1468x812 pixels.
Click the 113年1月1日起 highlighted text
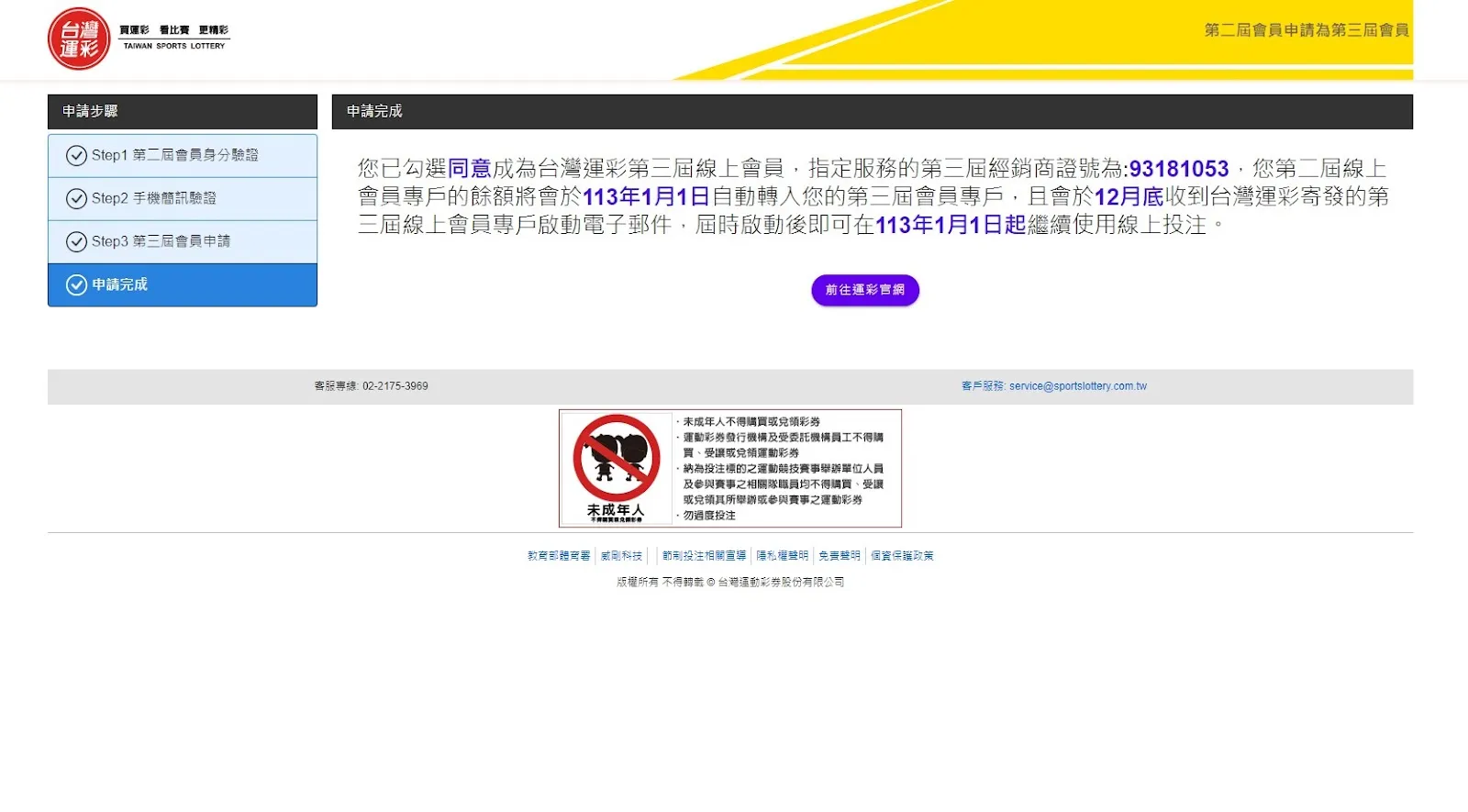[951, 225]
